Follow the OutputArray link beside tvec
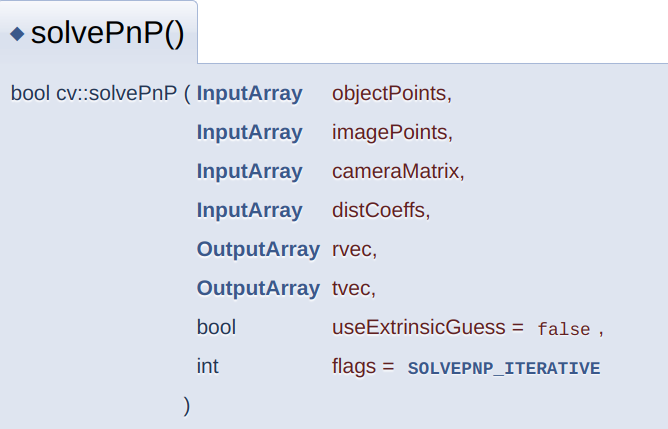The image size is (668, 429). click(257, 288)
